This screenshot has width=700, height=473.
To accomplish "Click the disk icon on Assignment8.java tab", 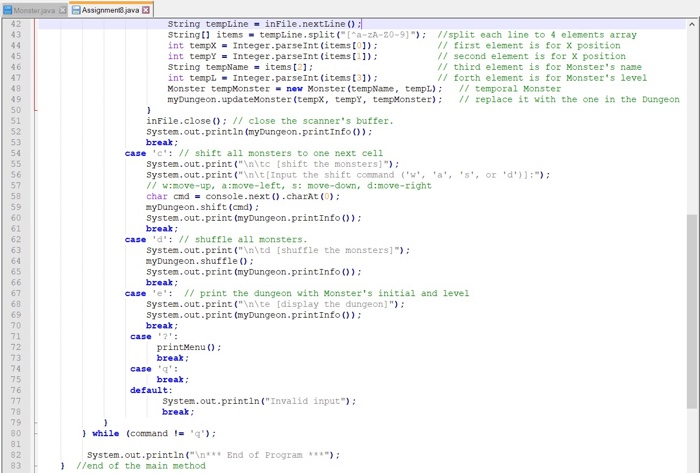I will pos(76,10).
